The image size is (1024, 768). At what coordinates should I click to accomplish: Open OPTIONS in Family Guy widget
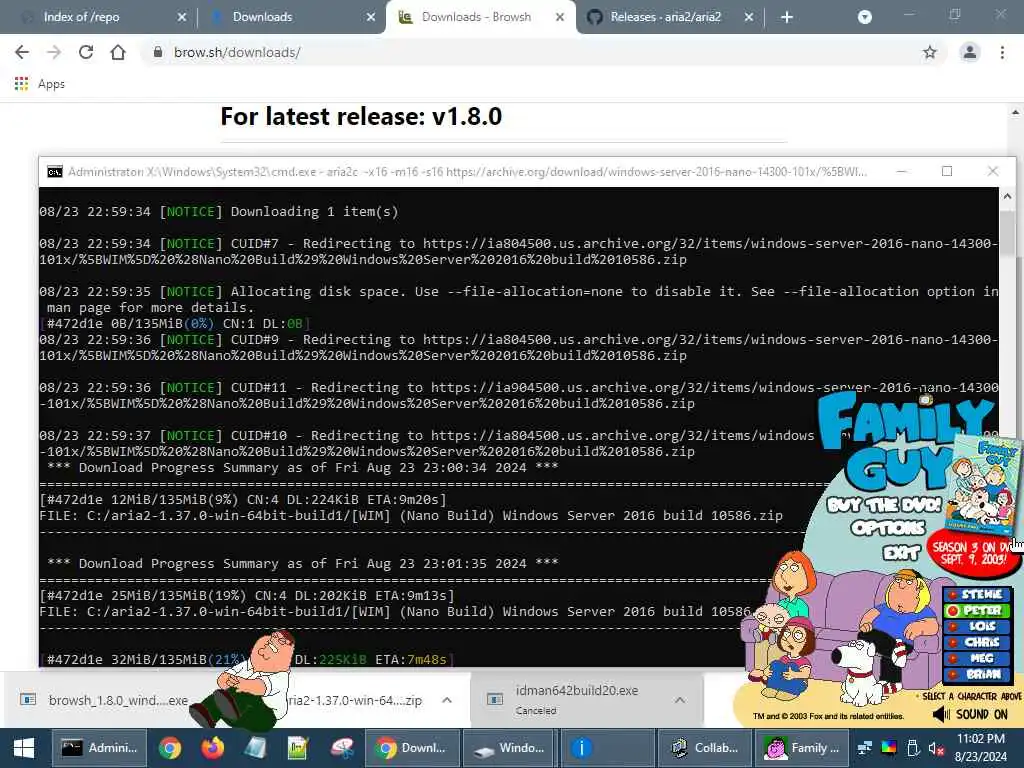tap(888, 528)
